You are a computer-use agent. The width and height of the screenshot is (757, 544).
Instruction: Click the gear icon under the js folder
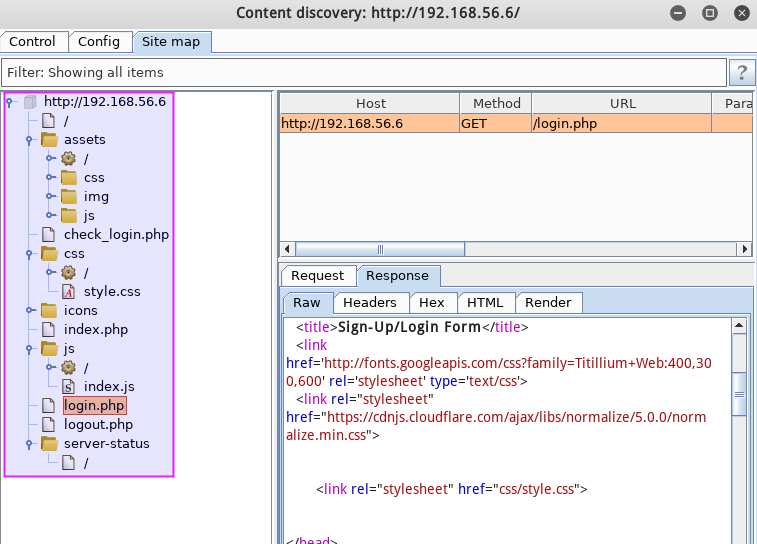click(68, 367)
